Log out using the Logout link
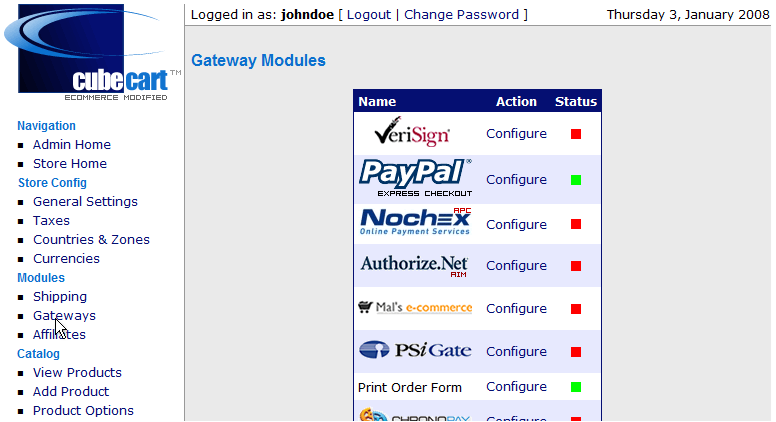 (368, 15)
